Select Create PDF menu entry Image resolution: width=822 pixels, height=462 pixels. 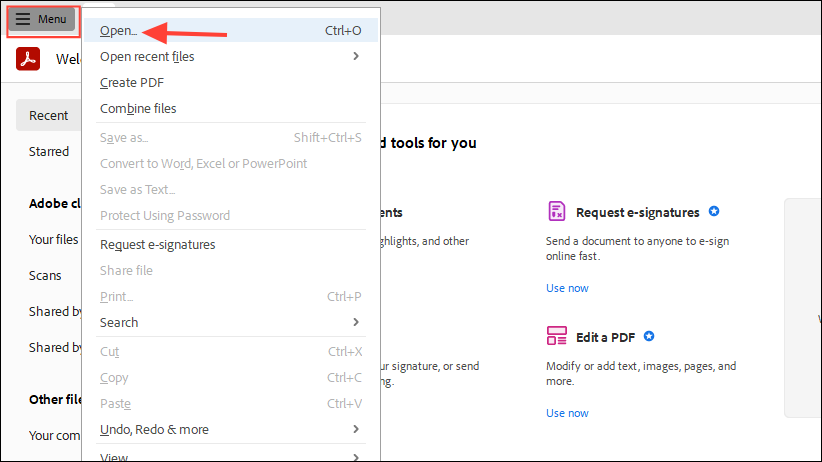point(132,83)
